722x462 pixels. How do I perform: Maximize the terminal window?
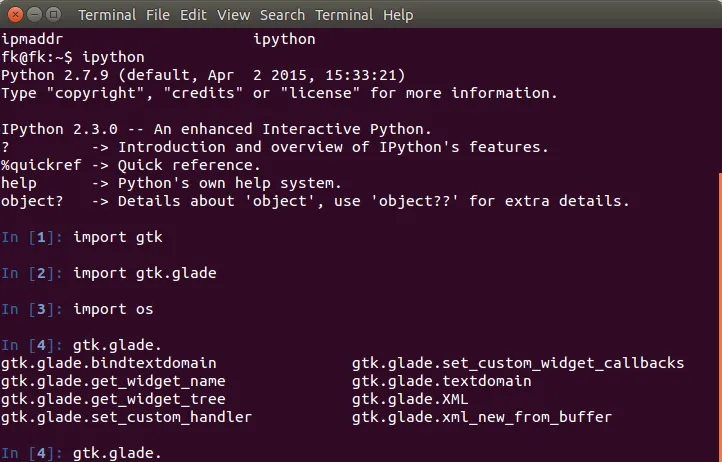coord(53,15)
